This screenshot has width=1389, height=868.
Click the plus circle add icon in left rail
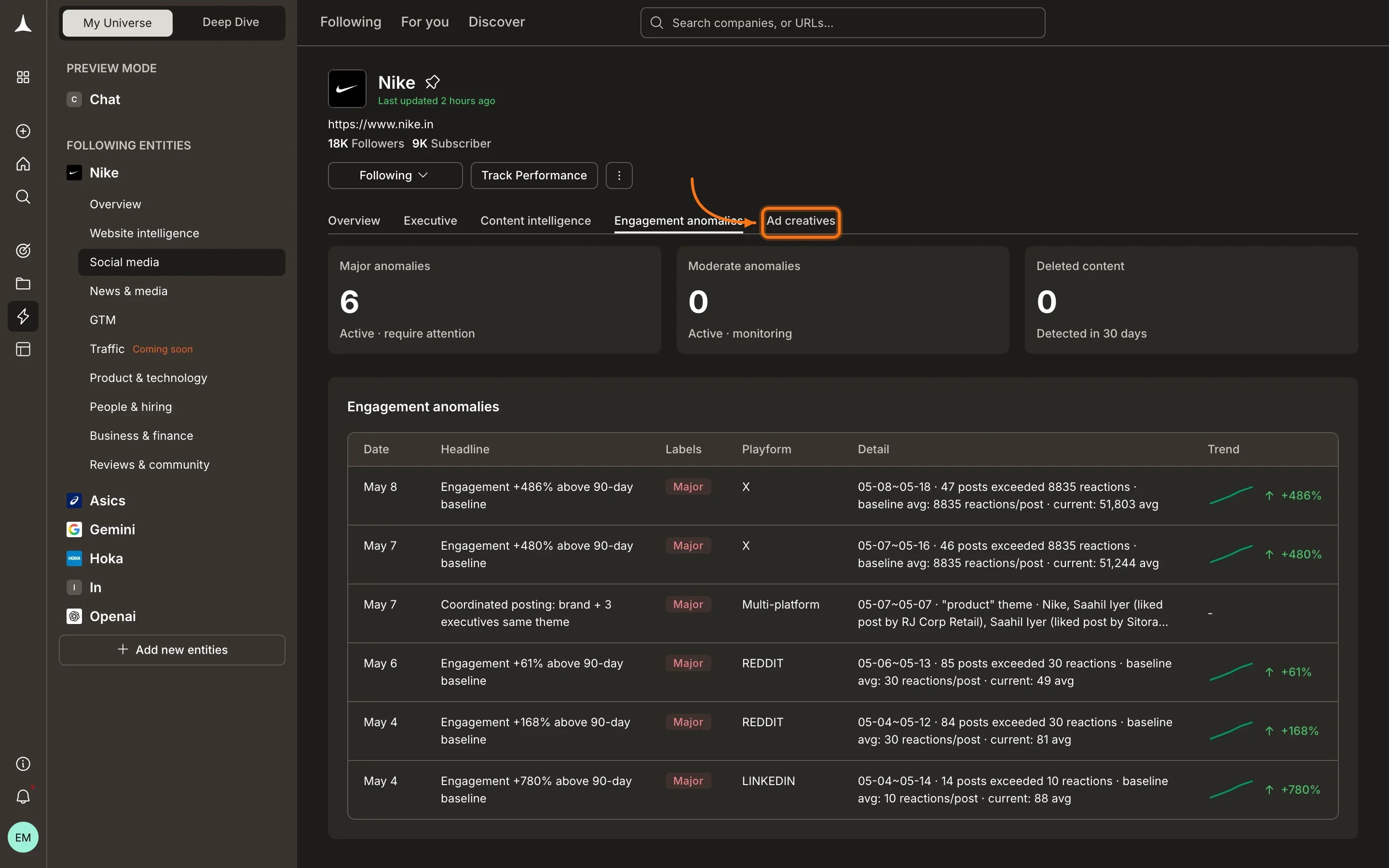[x=23, y=132]
